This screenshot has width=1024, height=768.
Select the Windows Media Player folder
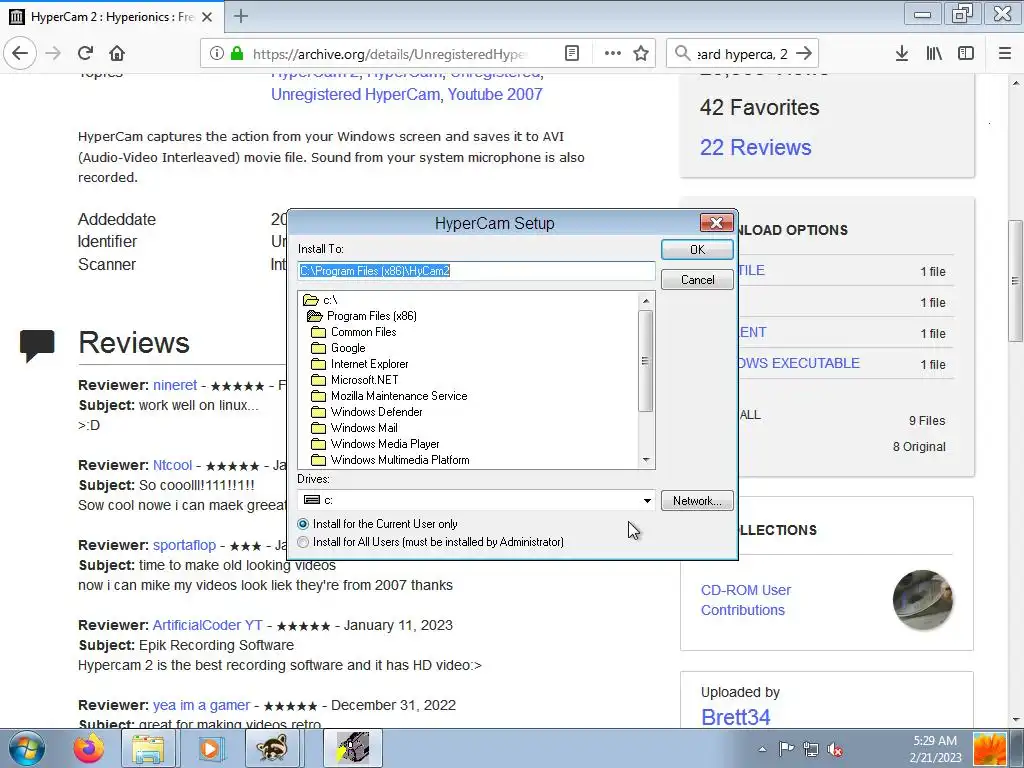pos(376,444)
